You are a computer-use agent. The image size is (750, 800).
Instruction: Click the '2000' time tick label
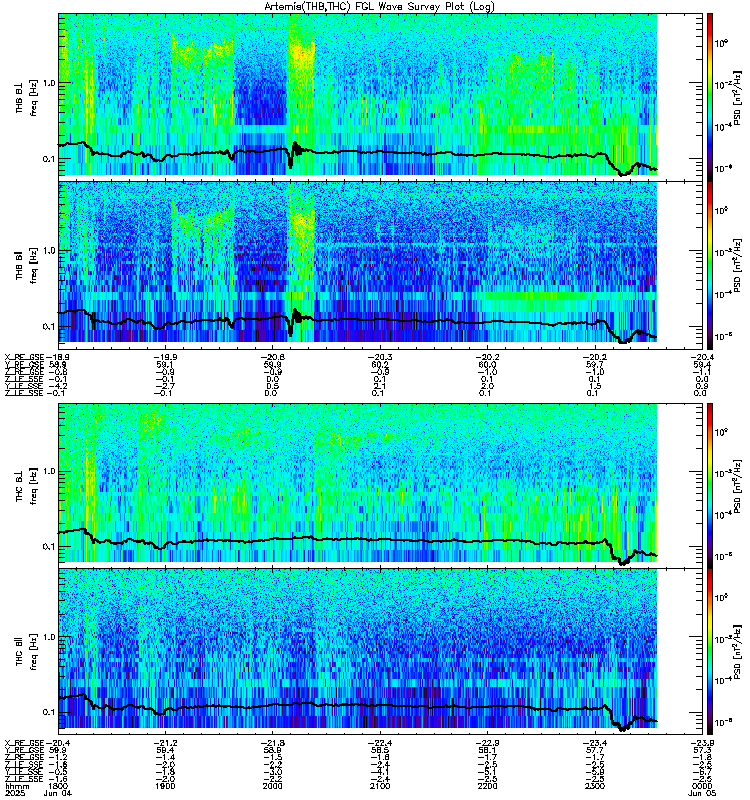[272, 786]
